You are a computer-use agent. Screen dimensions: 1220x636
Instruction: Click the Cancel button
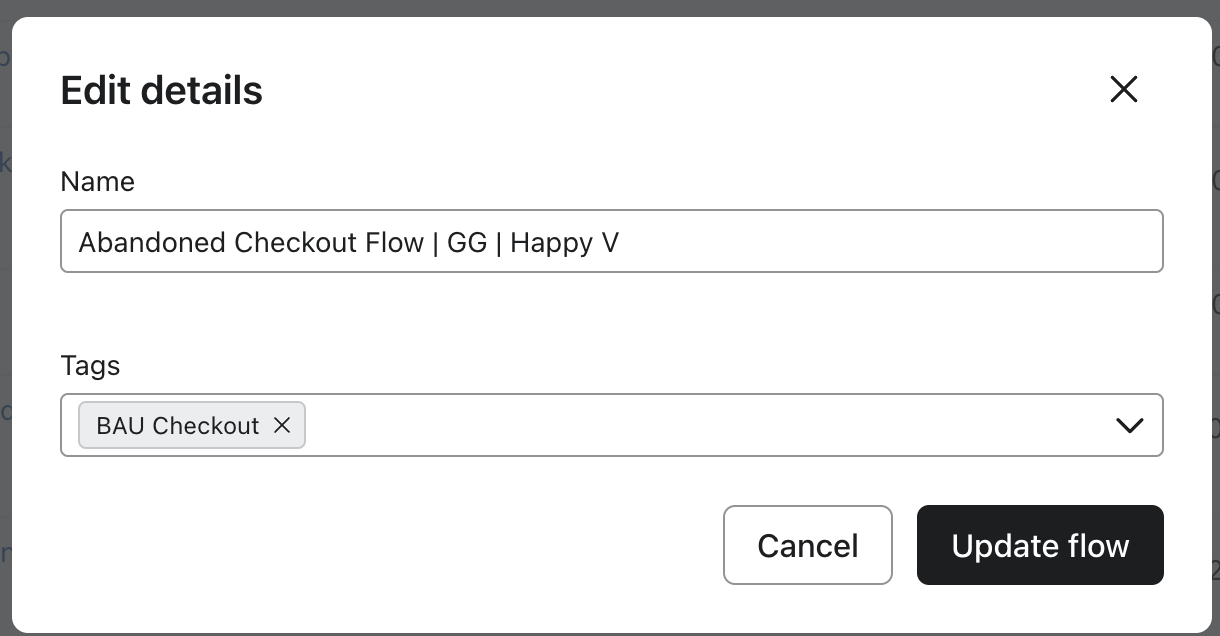[x=807, y=545]
